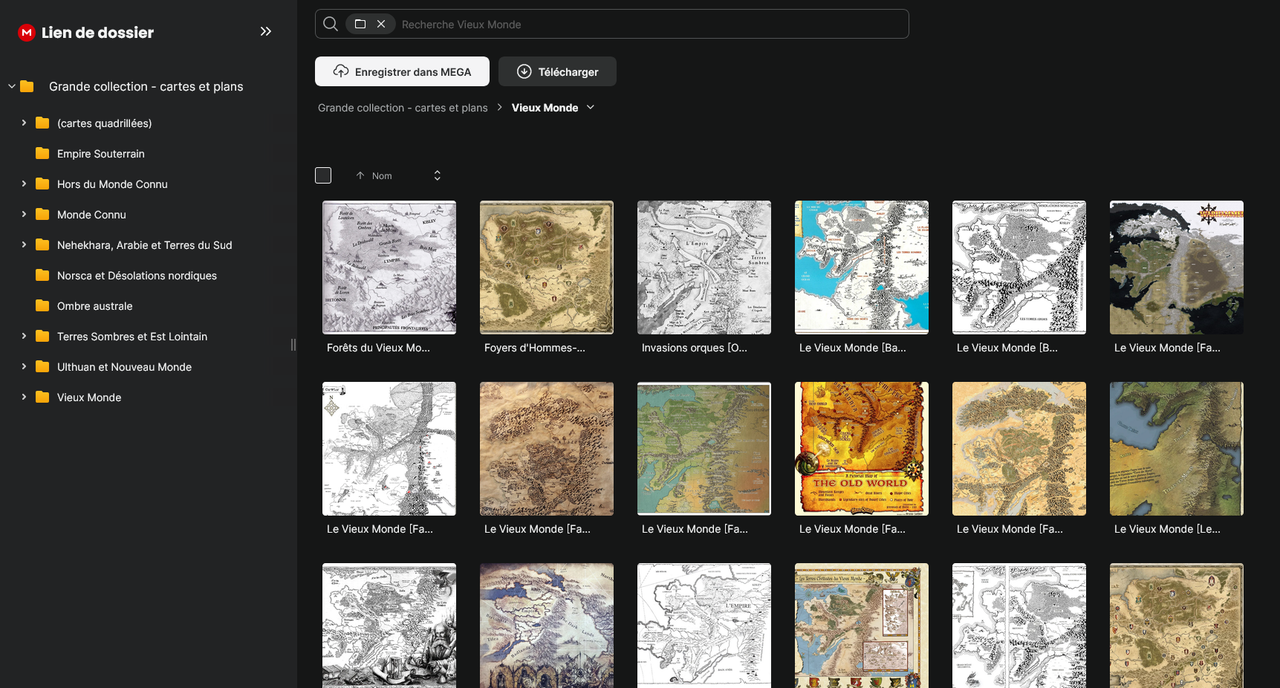Image resolution: width=1280 pixels, height=688 pixels.
Task: Click Invasions orques [O... file name
Action: (694, 348)
